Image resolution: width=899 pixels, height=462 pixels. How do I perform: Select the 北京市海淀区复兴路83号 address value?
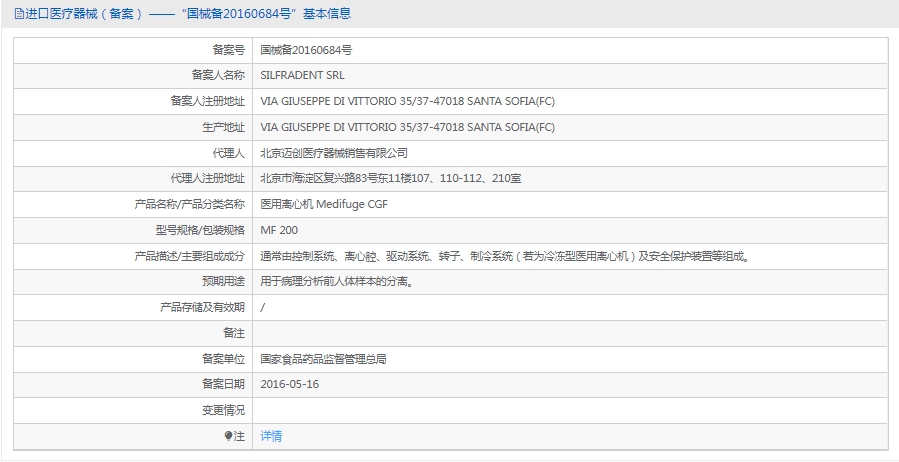click(x=391, y=178)
